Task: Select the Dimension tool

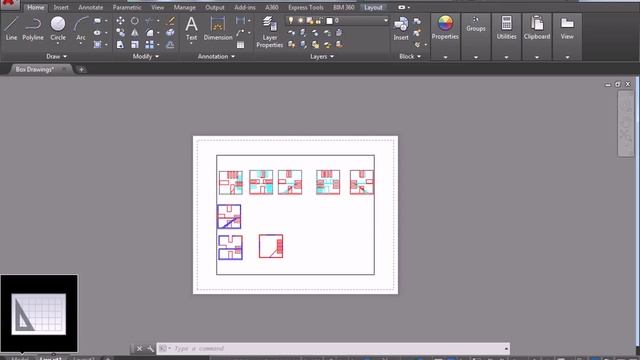Action: pos(218,29)
